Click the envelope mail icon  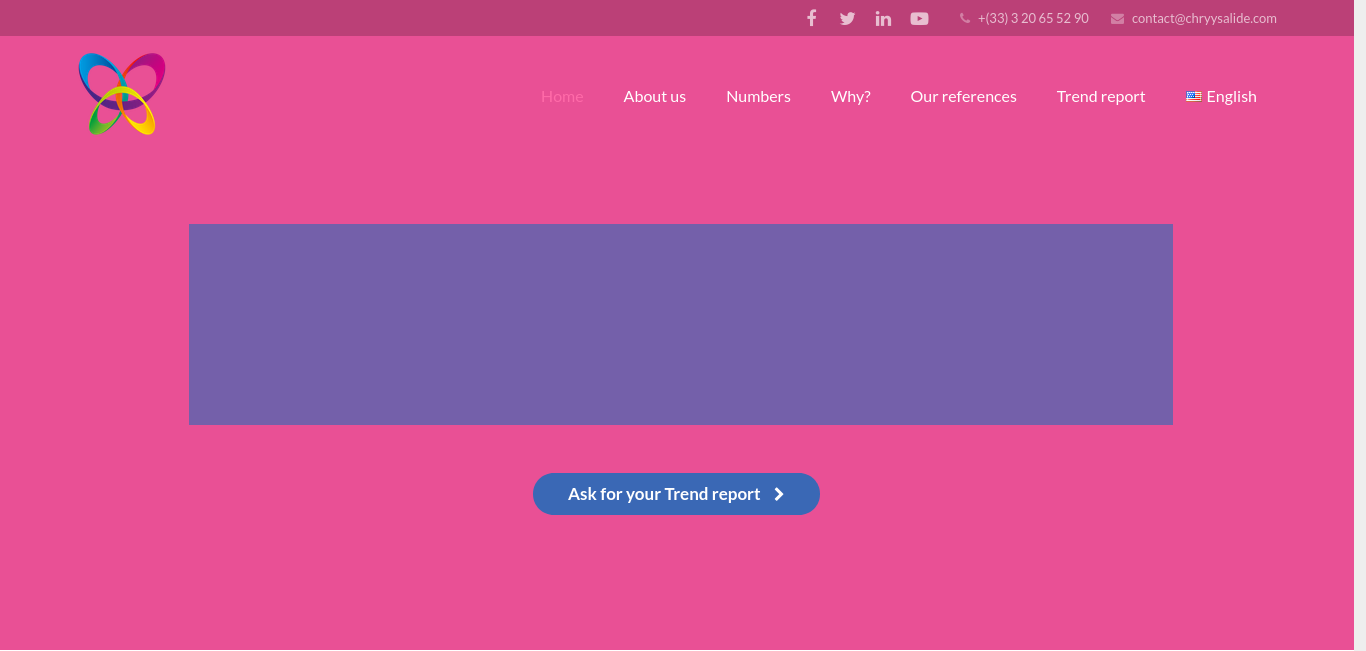click(x=1117, y=18)
